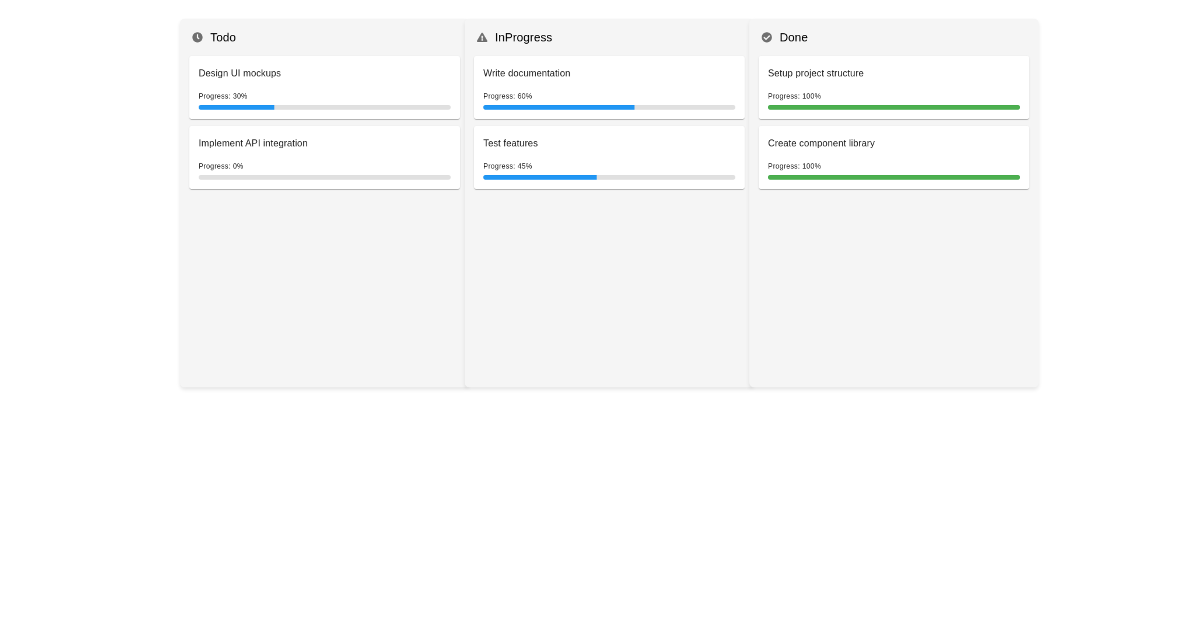Click the icon in the rightmost column header
This screenshot has width=1200, height=630.
(x=766, y=37)
